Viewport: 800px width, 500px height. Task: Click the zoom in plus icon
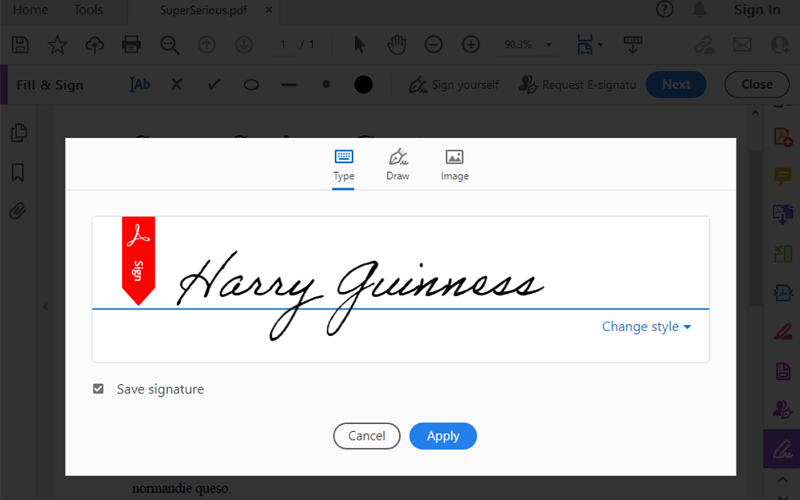click(471, 45)
